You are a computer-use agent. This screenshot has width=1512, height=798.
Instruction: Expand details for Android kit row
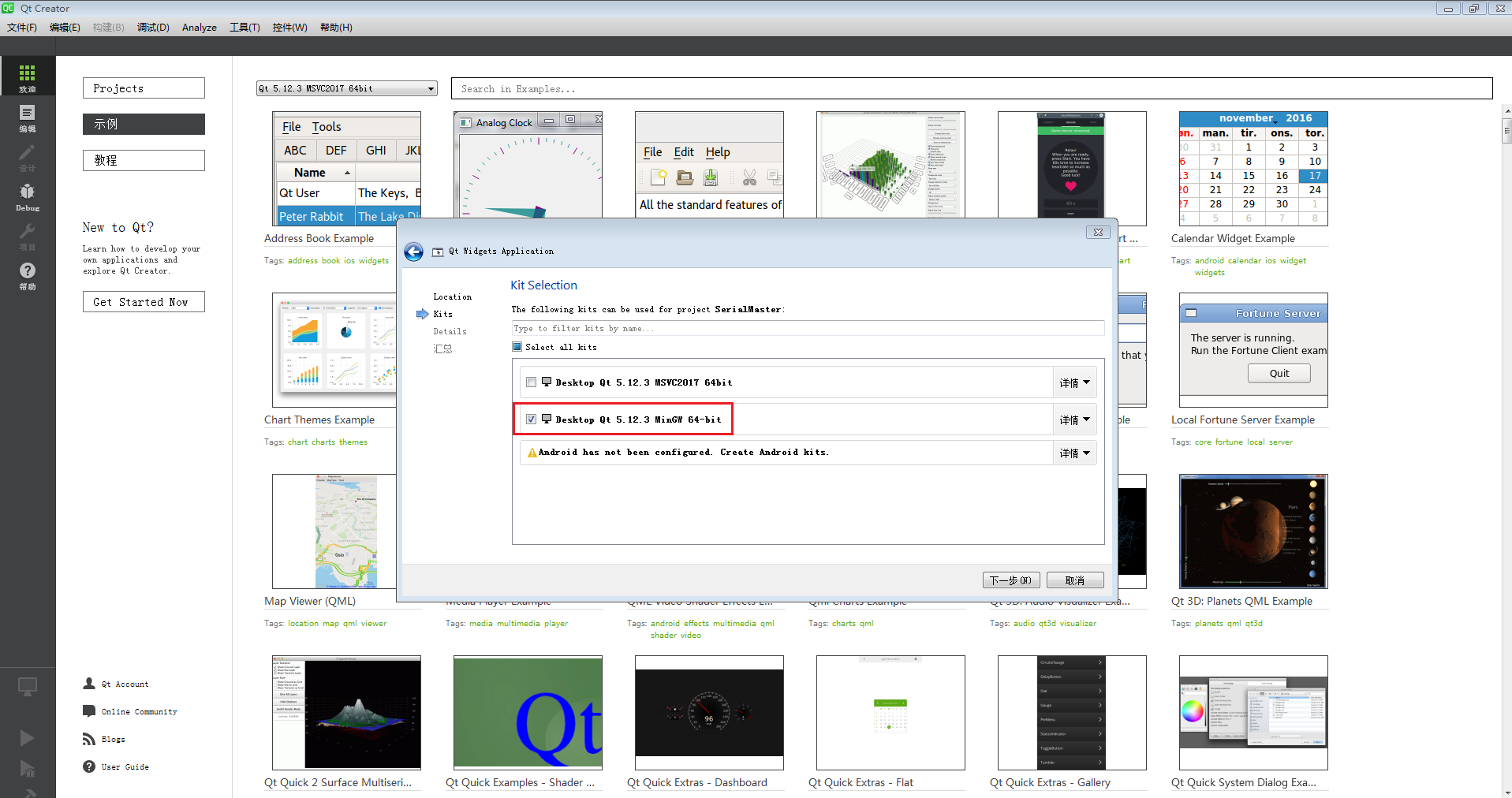pyautogui.click(x=1075, y=453)
